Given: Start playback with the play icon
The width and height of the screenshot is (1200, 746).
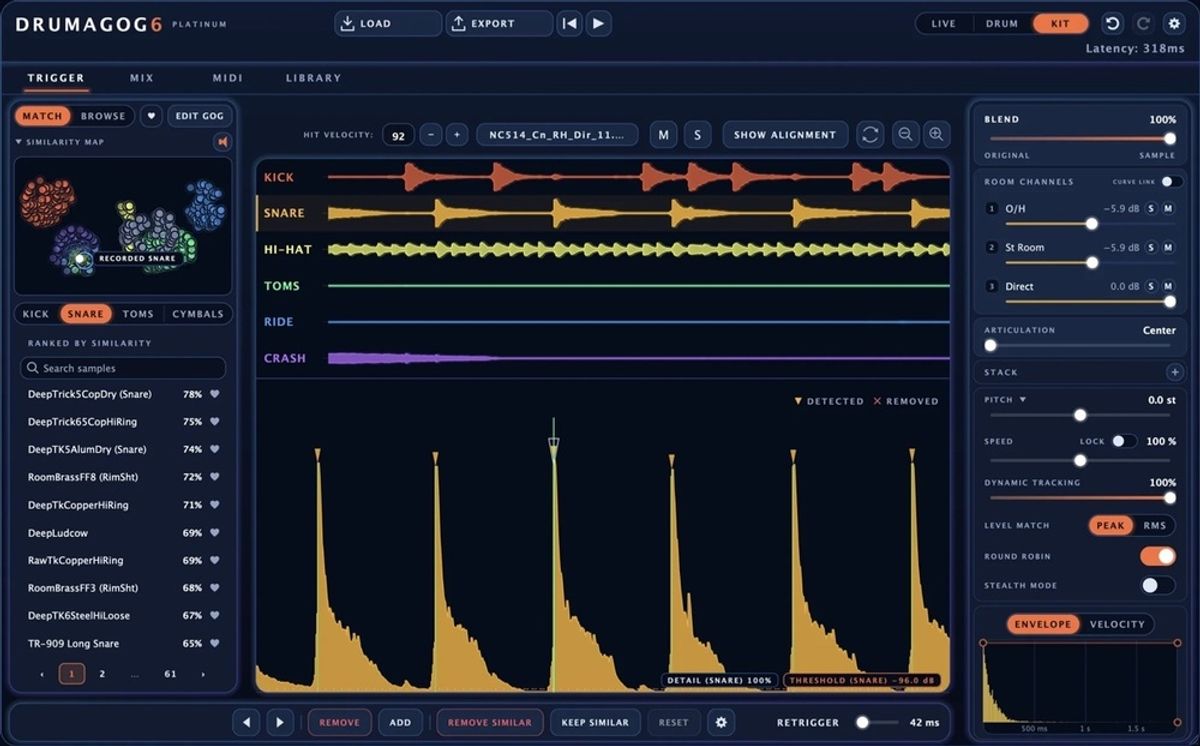Looking at the screenshot, I should pyautogui.click(x=598, y=23).
